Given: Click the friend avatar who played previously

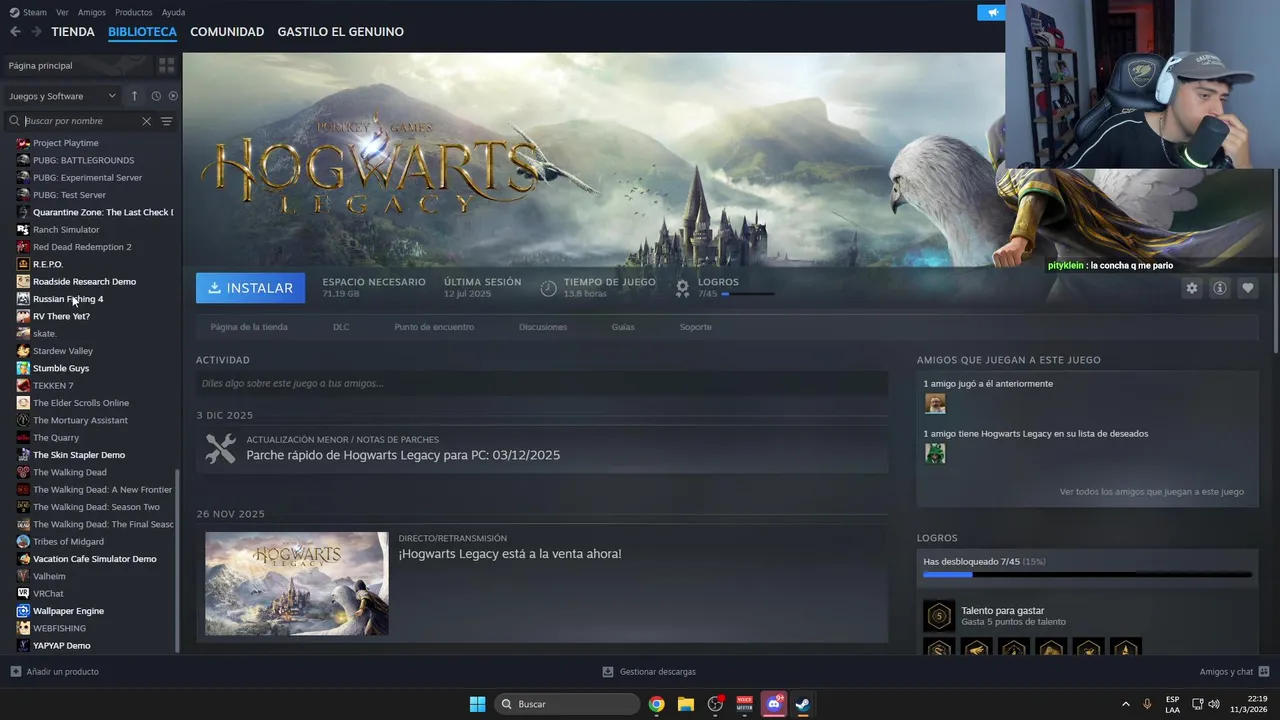Looking at the screenshot, I should click(935, 403).
